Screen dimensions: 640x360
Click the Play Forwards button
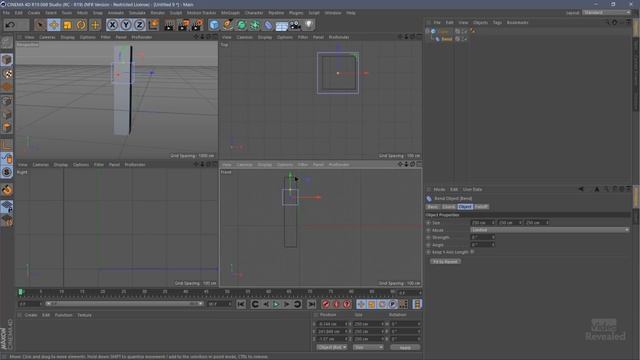coord(276,304)
